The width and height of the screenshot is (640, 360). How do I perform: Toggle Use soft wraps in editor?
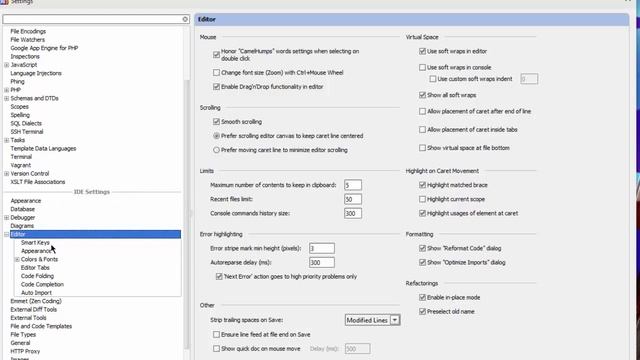pos(422,51)
